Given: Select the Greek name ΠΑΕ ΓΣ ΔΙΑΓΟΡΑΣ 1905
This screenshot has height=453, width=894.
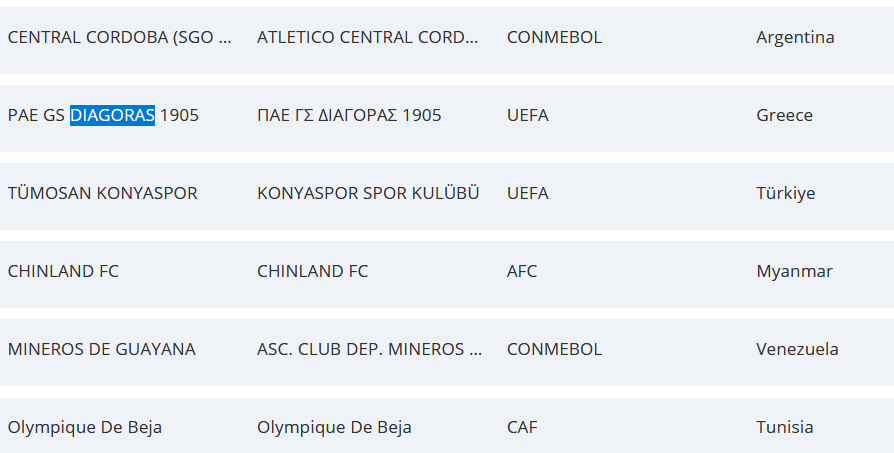Looking at the screenshot, I should (x=349, y=115).
